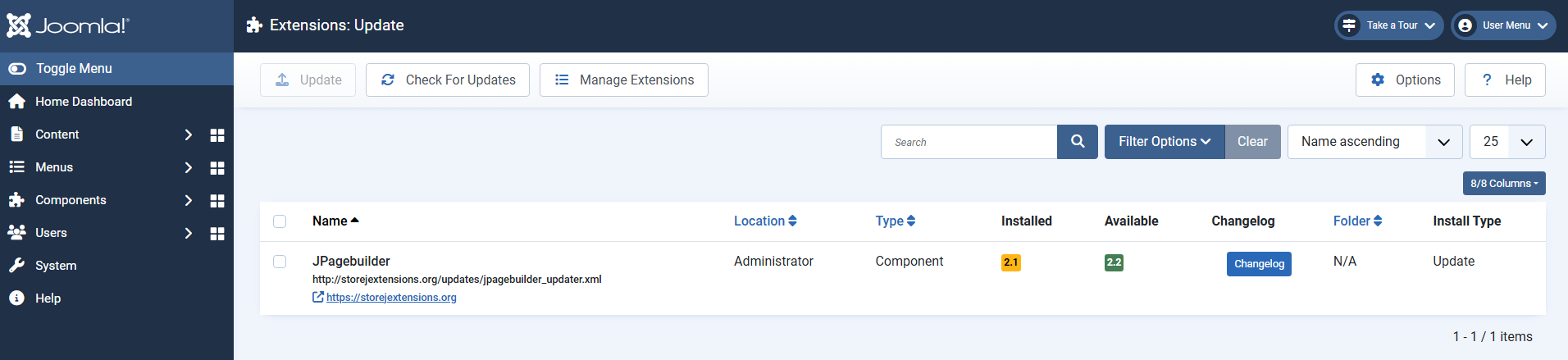
Task: Open the Menus dashboard grid icon
Action: pyautogui.click(x=217, y=167)
